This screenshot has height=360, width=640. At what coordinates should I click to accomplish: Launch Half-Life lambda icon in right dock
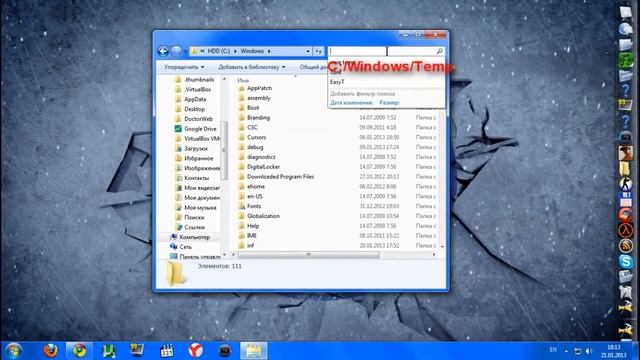pos(626,231)
